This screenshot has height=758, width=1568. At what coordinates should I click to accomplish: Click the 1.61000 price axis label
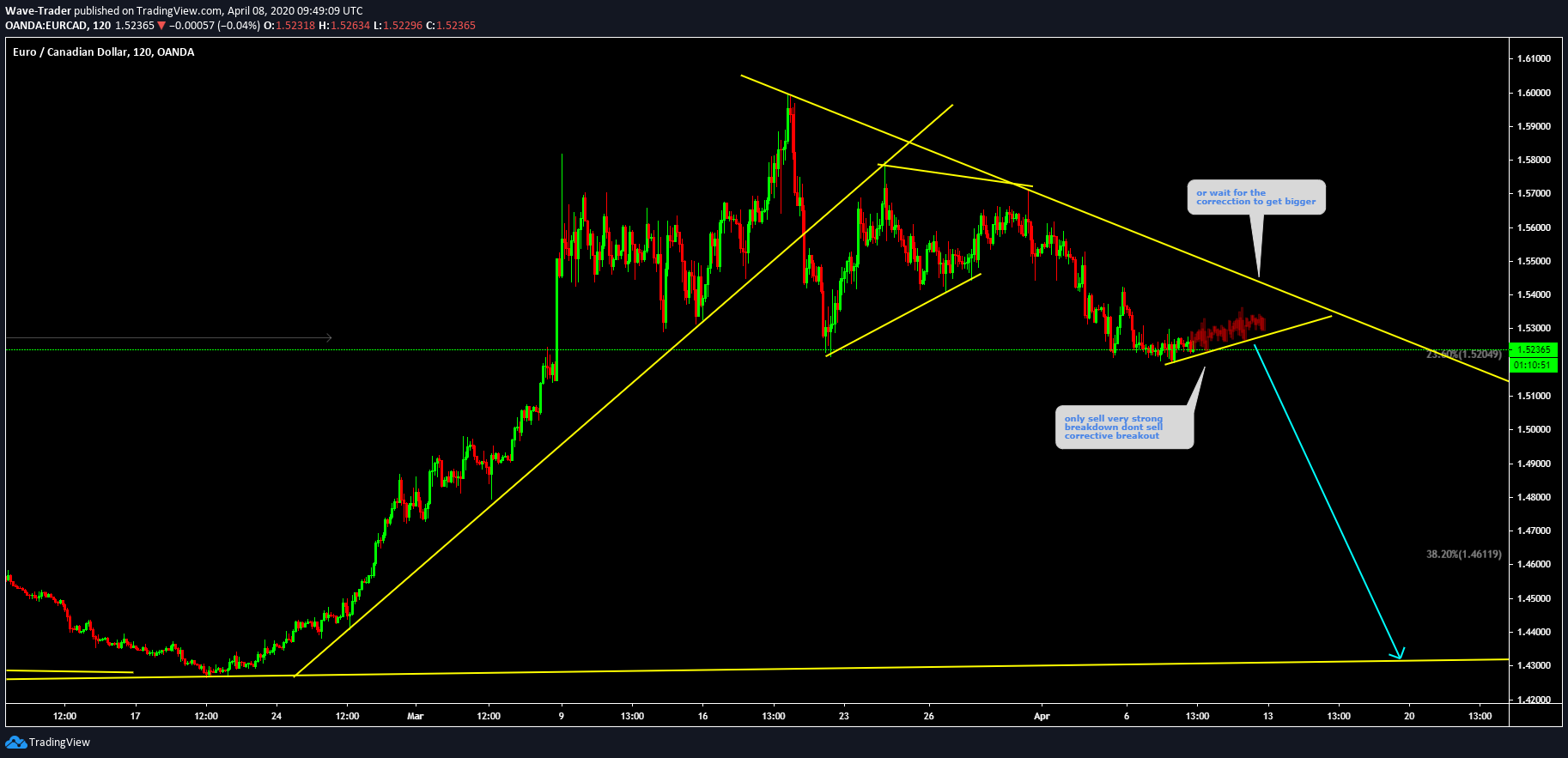1534,58
